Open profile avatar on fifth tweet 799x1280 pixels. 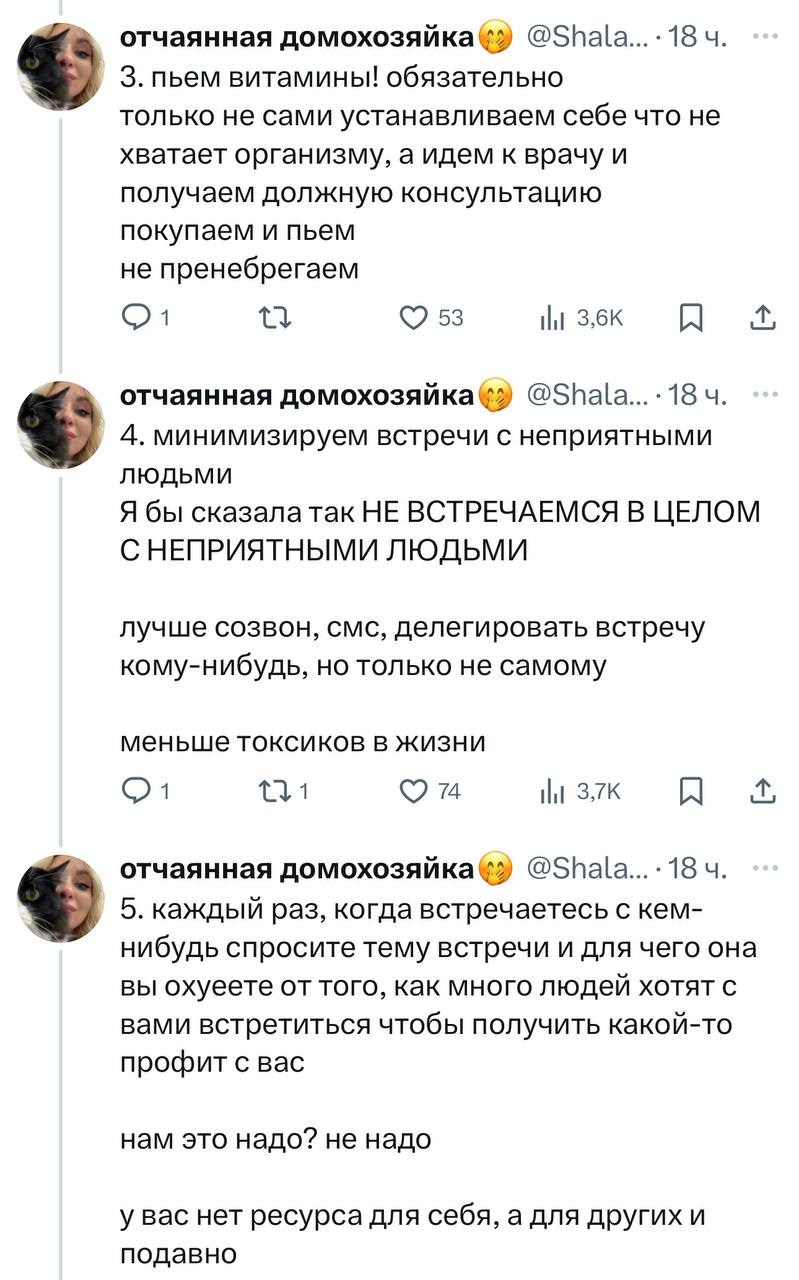[x=61, y=899]
